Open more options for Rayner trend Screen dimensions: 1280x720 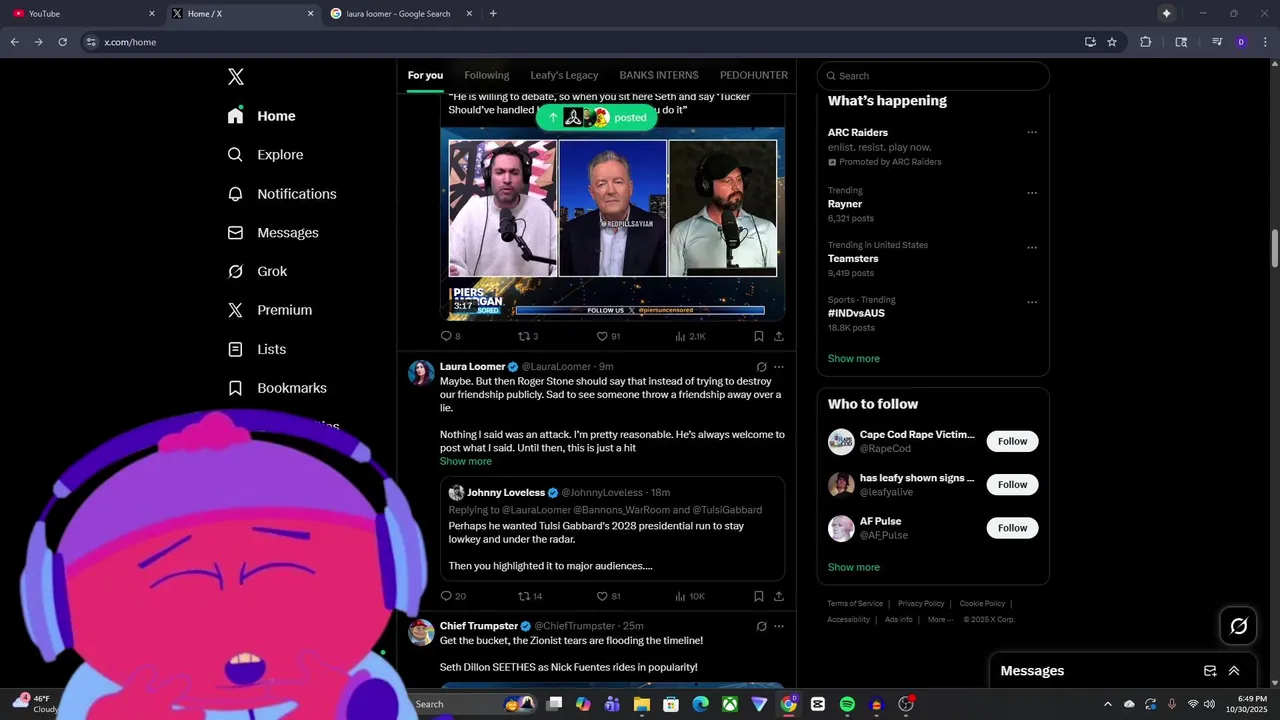1032,193
